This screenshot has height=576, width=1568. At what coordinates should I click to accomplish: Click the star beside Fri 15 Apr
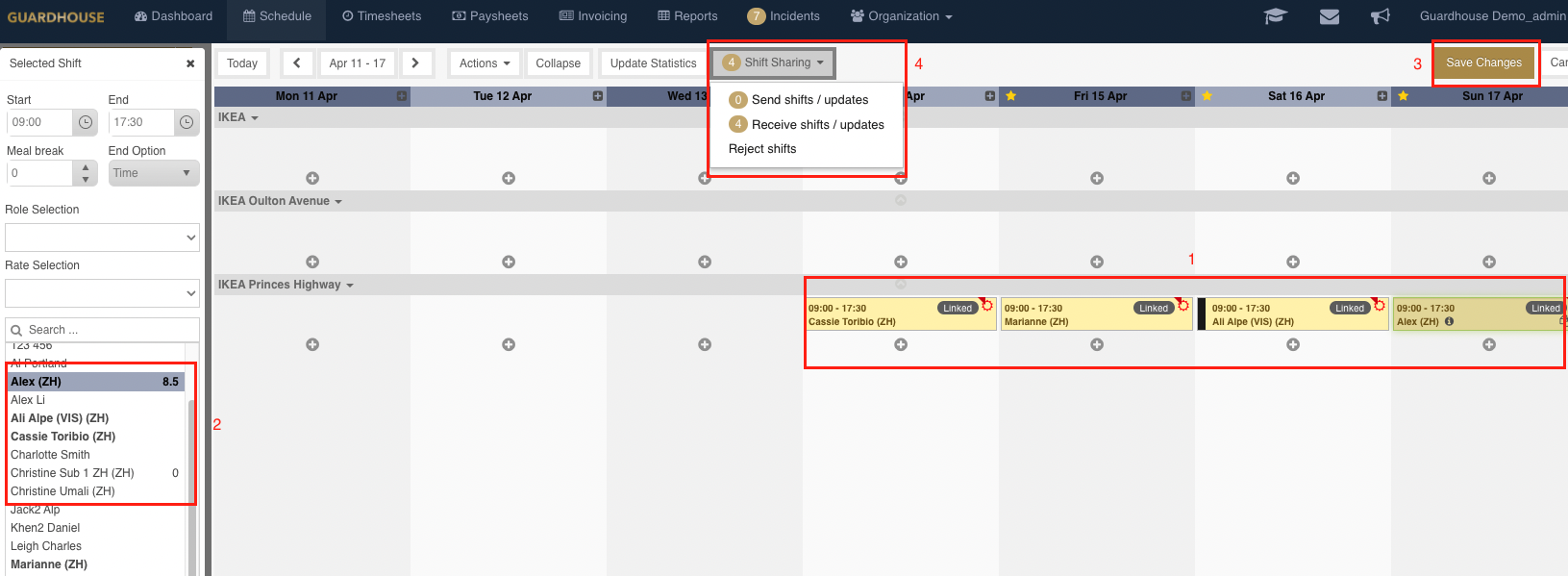pos(1010,96)
